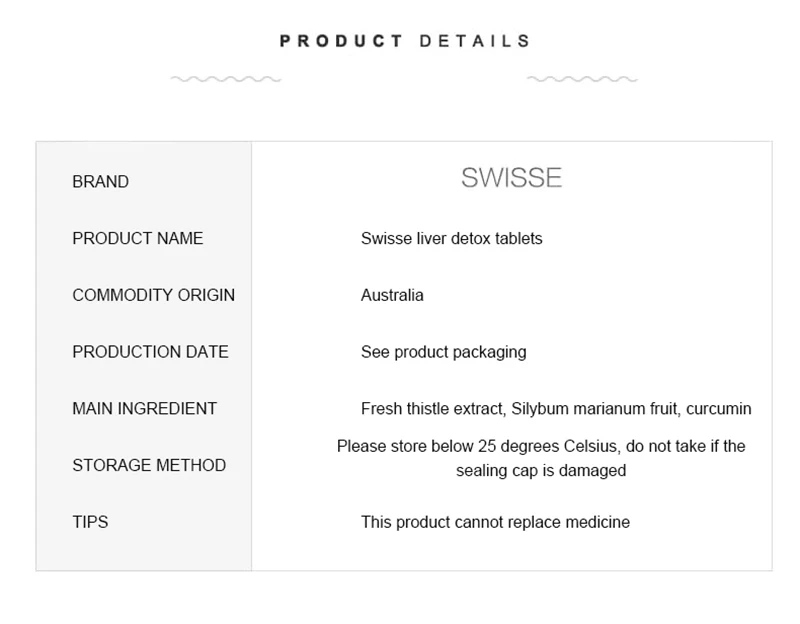The height and width of the screenshot is (624, 800).
Task: Select the STORAGE METHOD label
Action: 149,465
